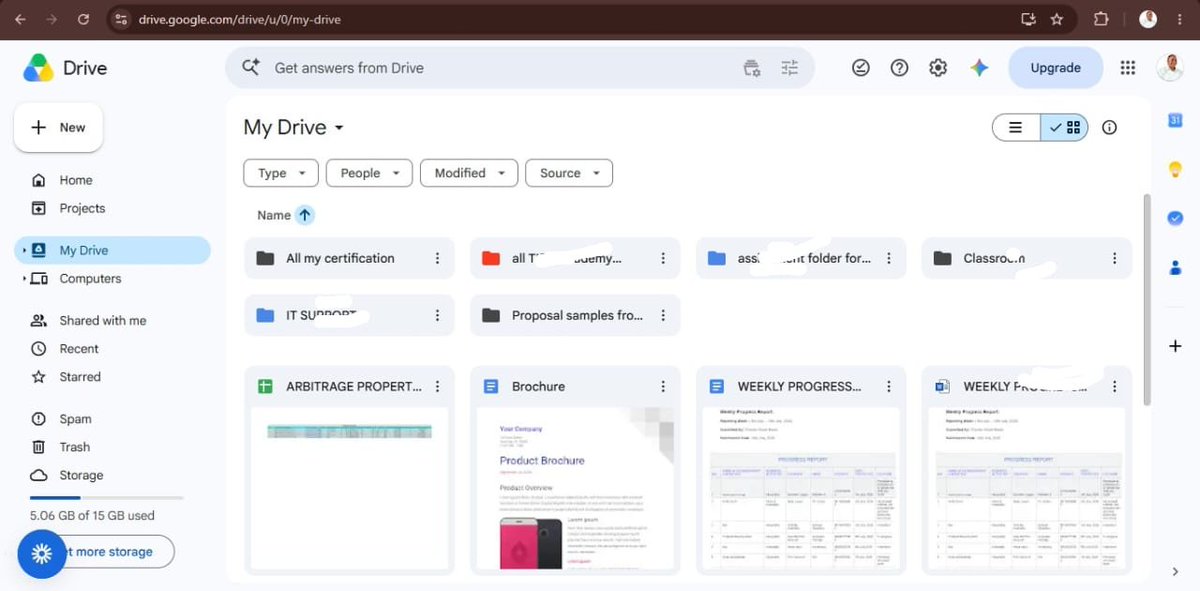Viewport: 1200px width, 591px height.
Task: Click Get more storage button
Action: click(110, 551)
